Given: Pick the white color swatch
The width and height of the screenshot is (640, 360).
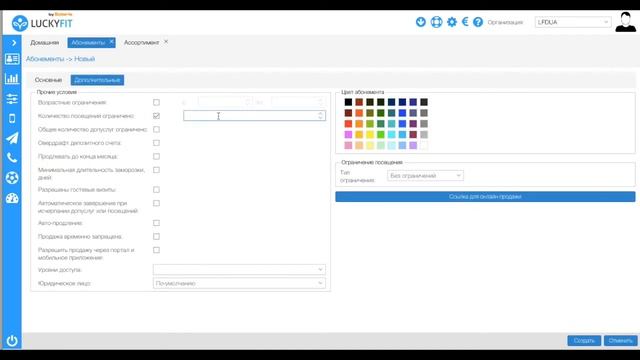Looking at the screenshot, I should point(424,145).
